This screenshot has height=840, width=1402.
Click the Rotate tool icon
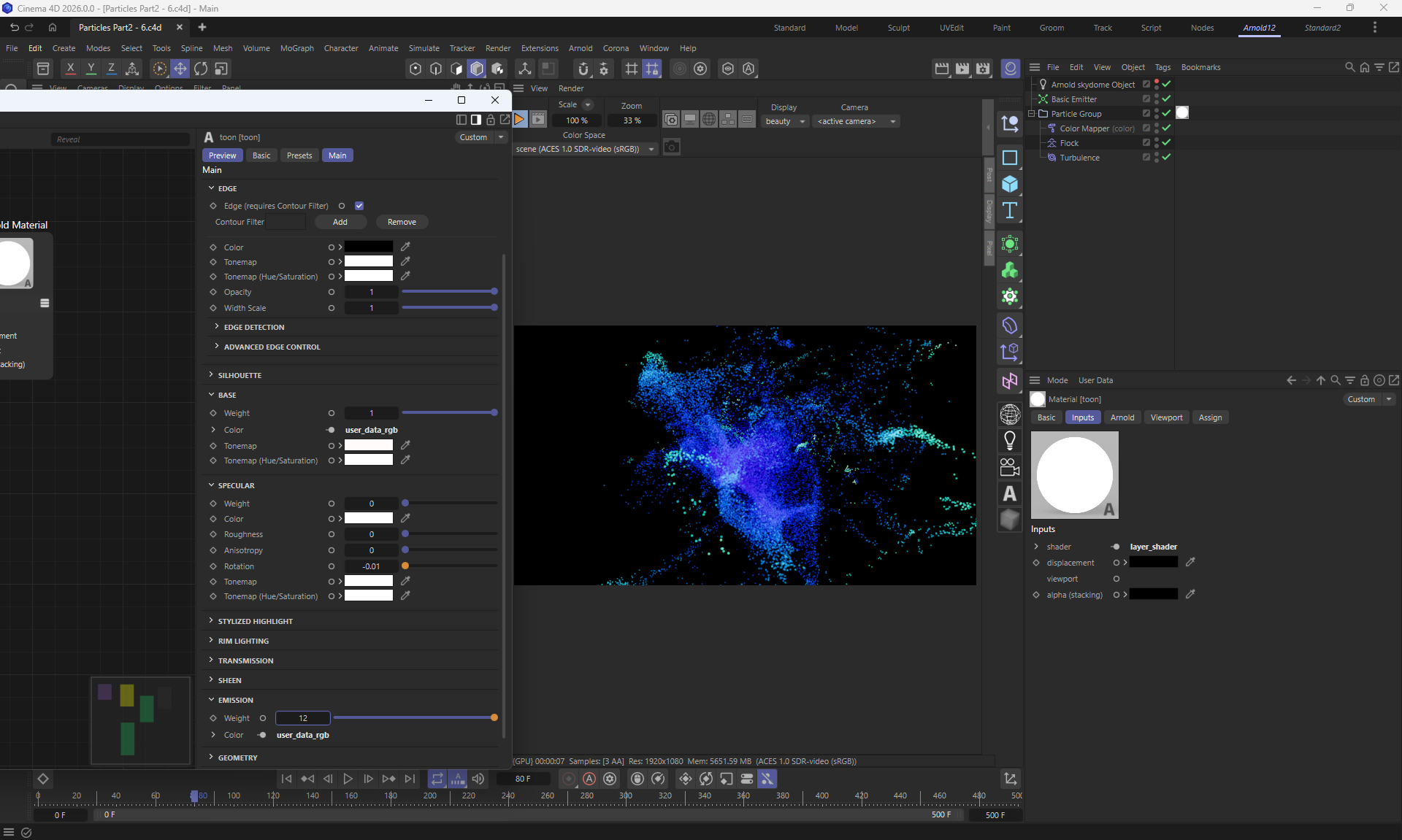(x=201, y=69)
